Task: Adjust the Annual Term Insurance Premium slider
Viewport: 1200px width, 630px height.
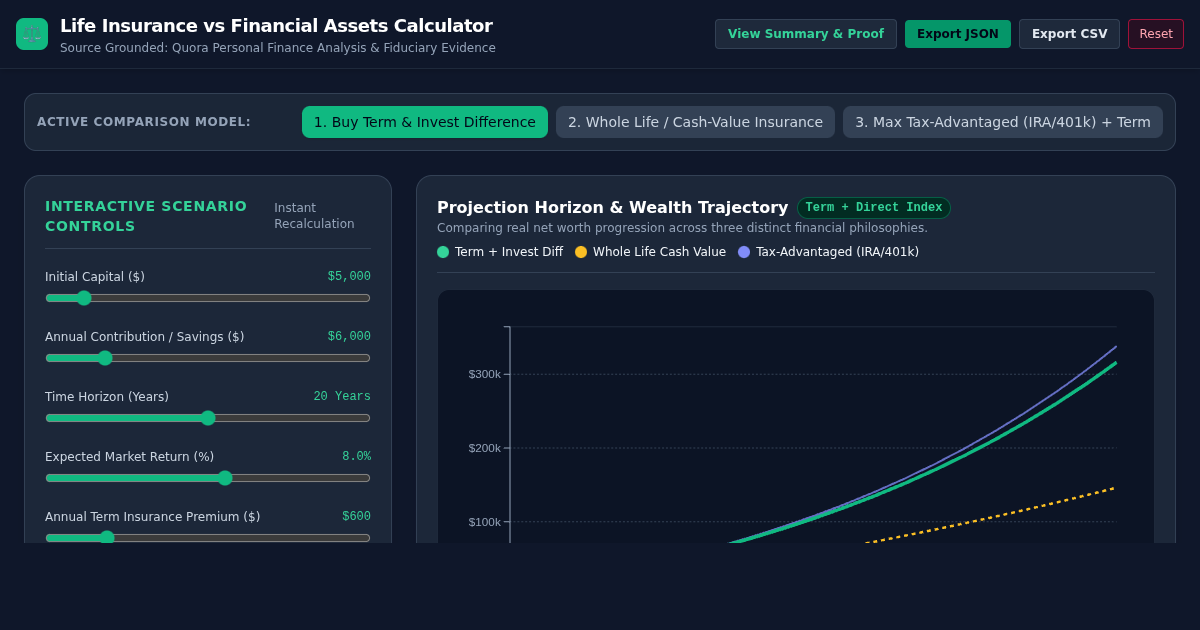Action: pos(208,537)
